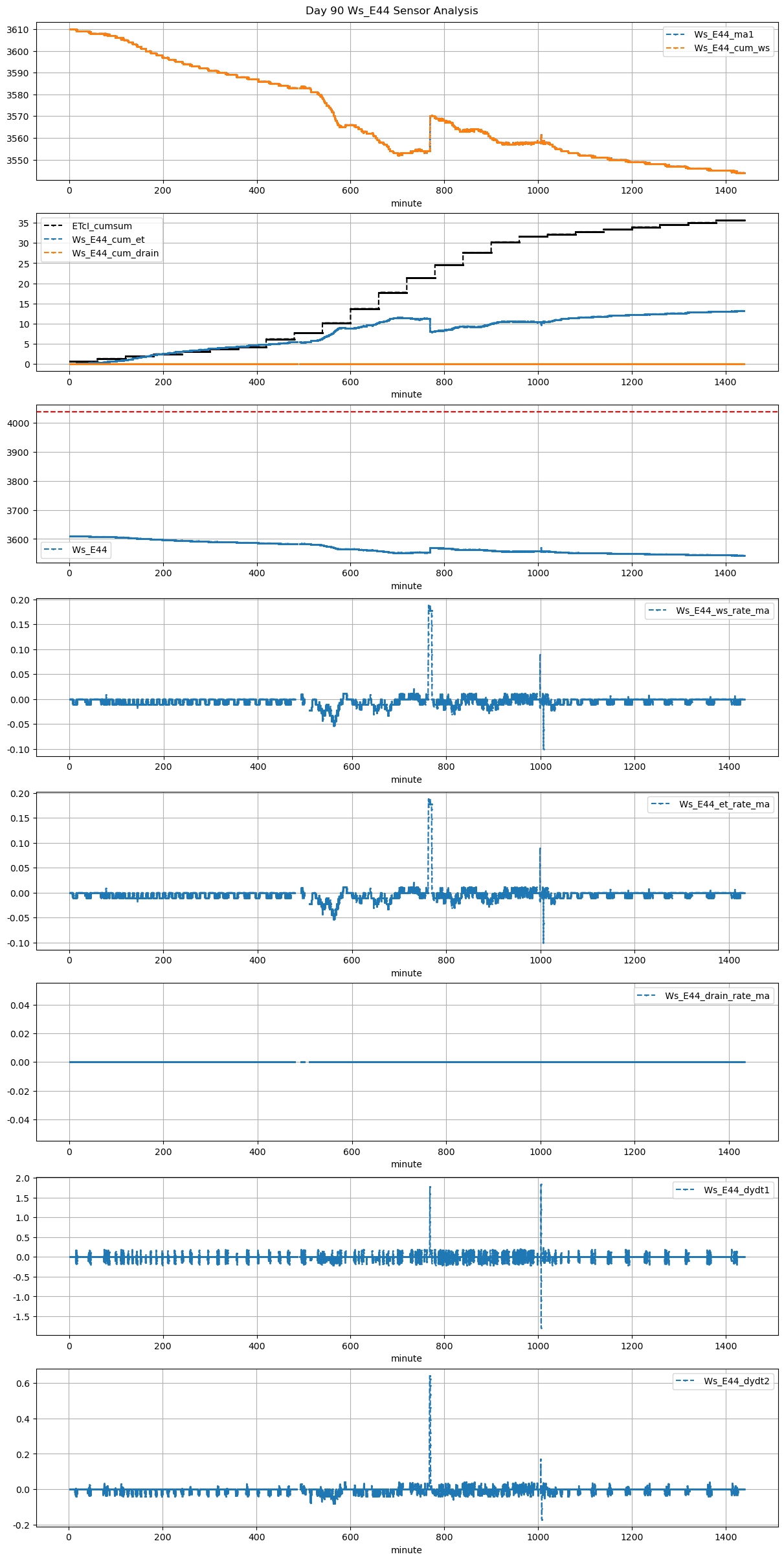Click the orange line sample beside Ws_E44_cum_ws

[x=676, y=49]
